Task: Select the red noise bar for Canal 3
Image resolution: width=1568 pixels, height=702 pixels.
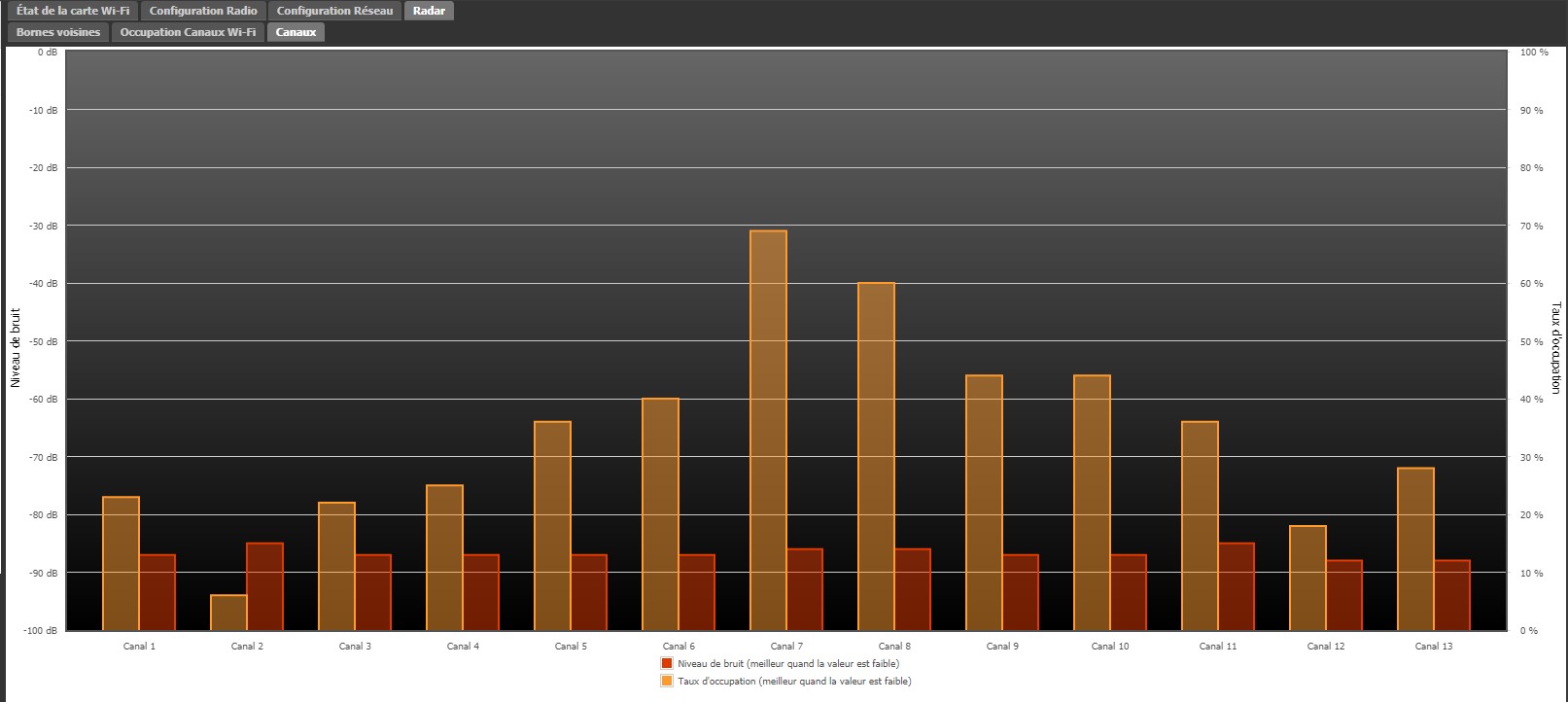Action: point(373,593)
